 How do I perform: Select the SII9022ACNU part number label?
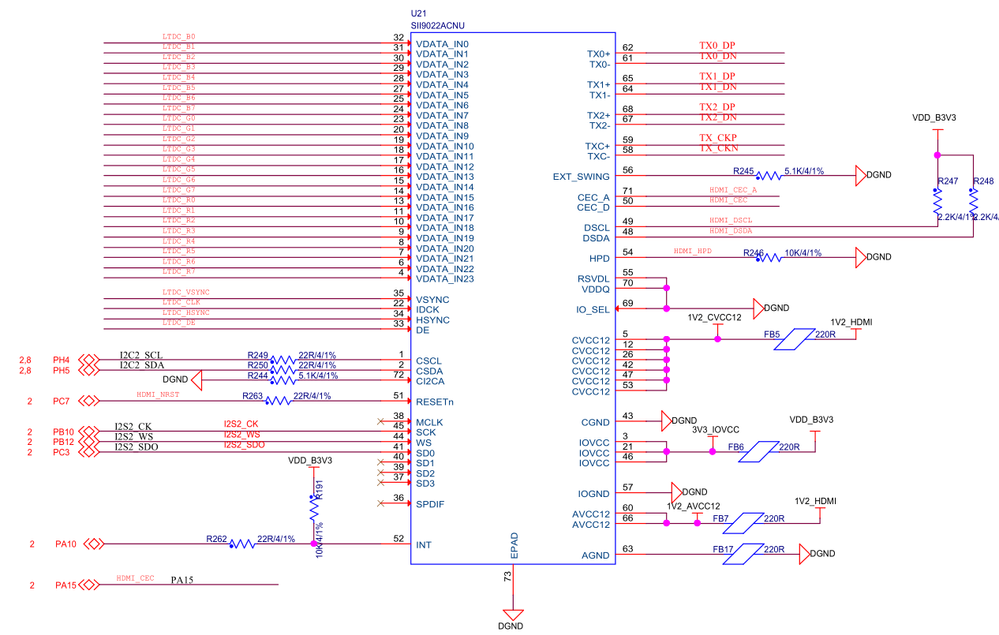point(438,25)
